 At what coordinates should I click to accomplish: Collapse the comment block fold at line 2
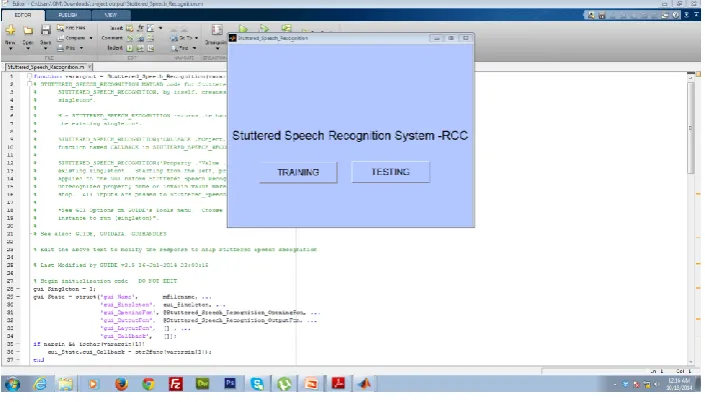pyautogui.click(x=29, y=84)
